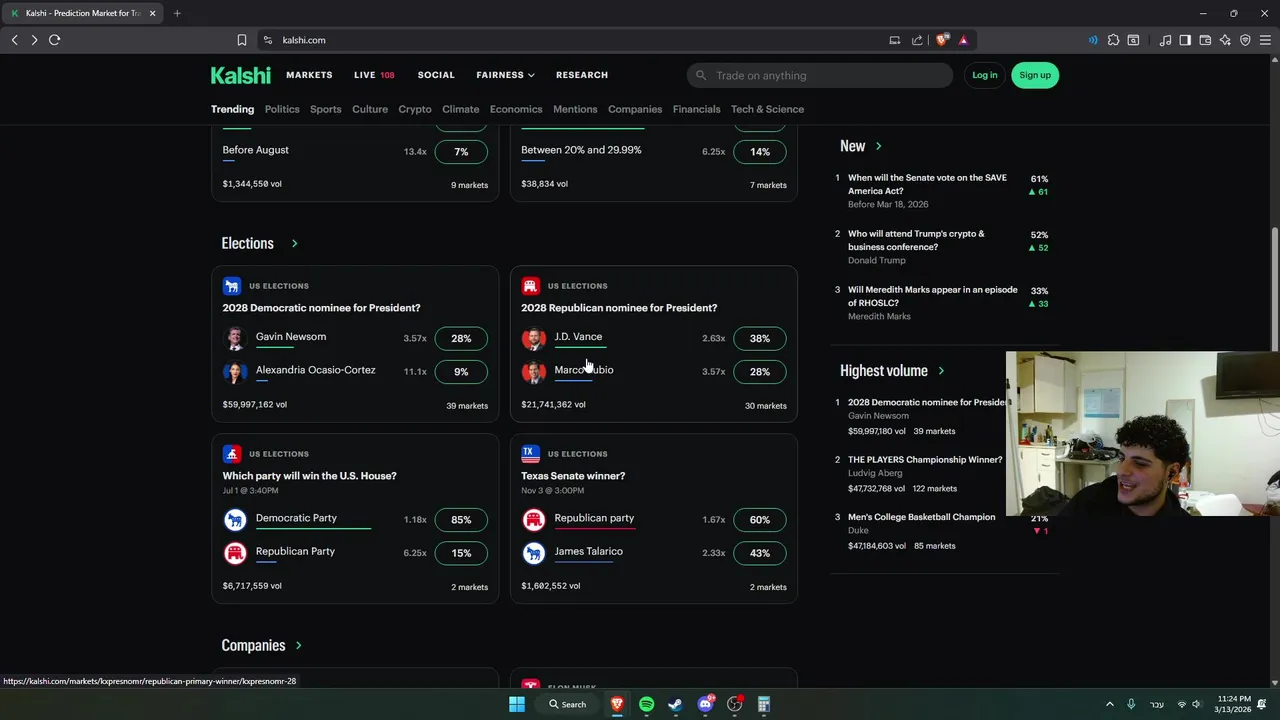The image size is (1280, 720).
Task: Select Marco Rubio 28% button
Action: [760, 371]
